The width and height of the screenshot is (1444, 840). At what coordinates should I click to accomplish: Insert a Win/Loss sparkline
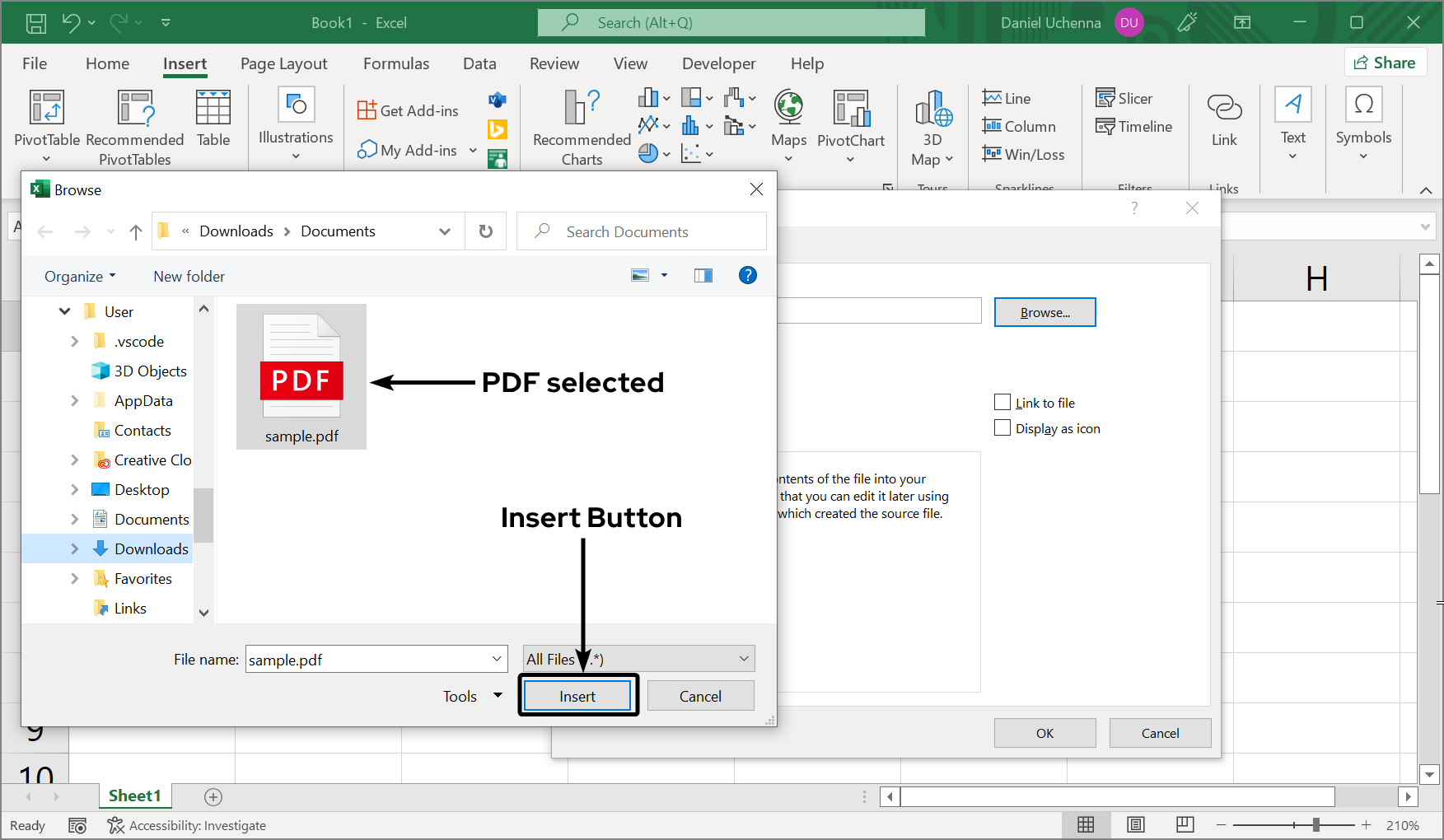[1023, 154]
